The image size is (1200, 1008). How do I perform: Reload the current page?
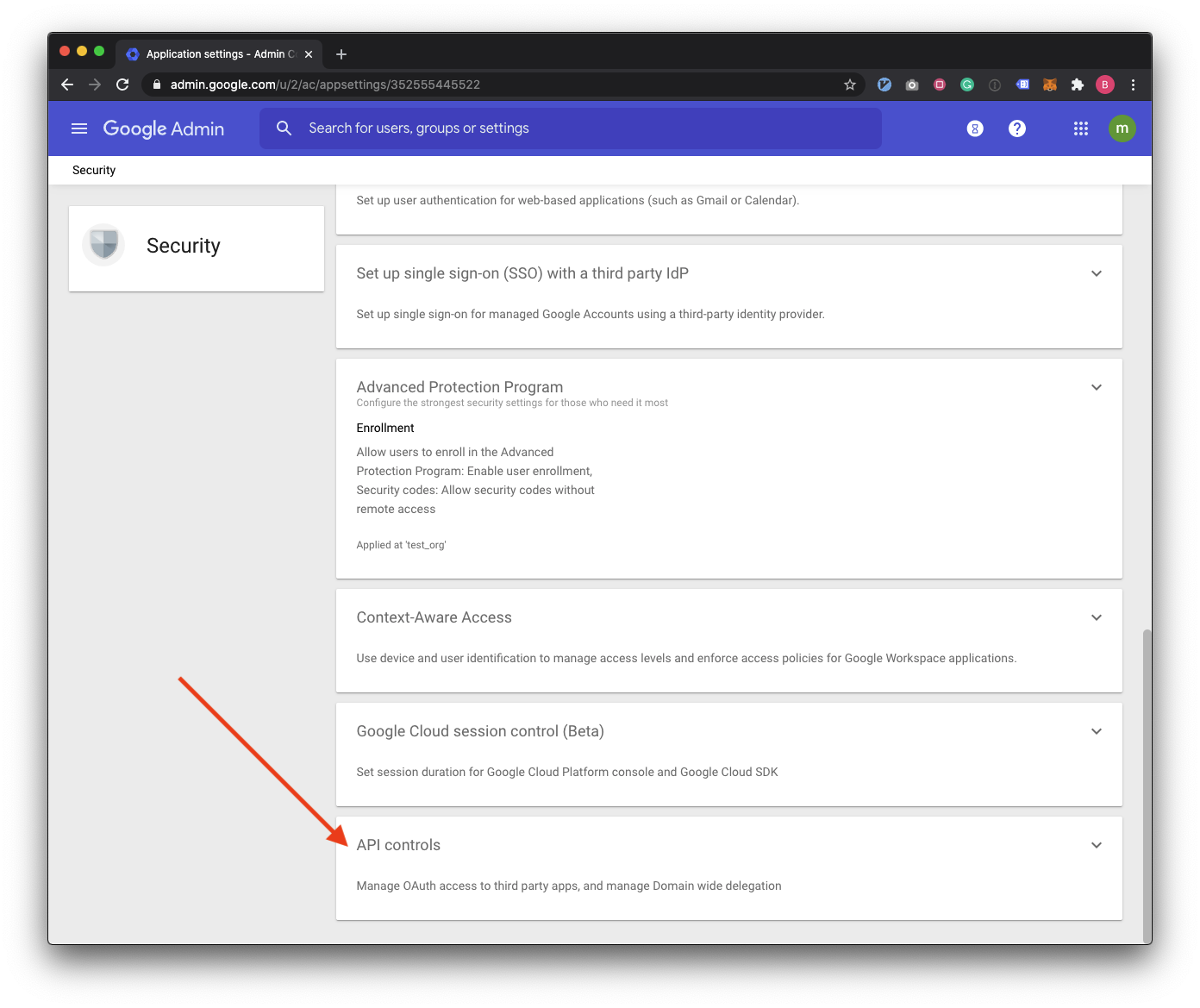point(122,85)
